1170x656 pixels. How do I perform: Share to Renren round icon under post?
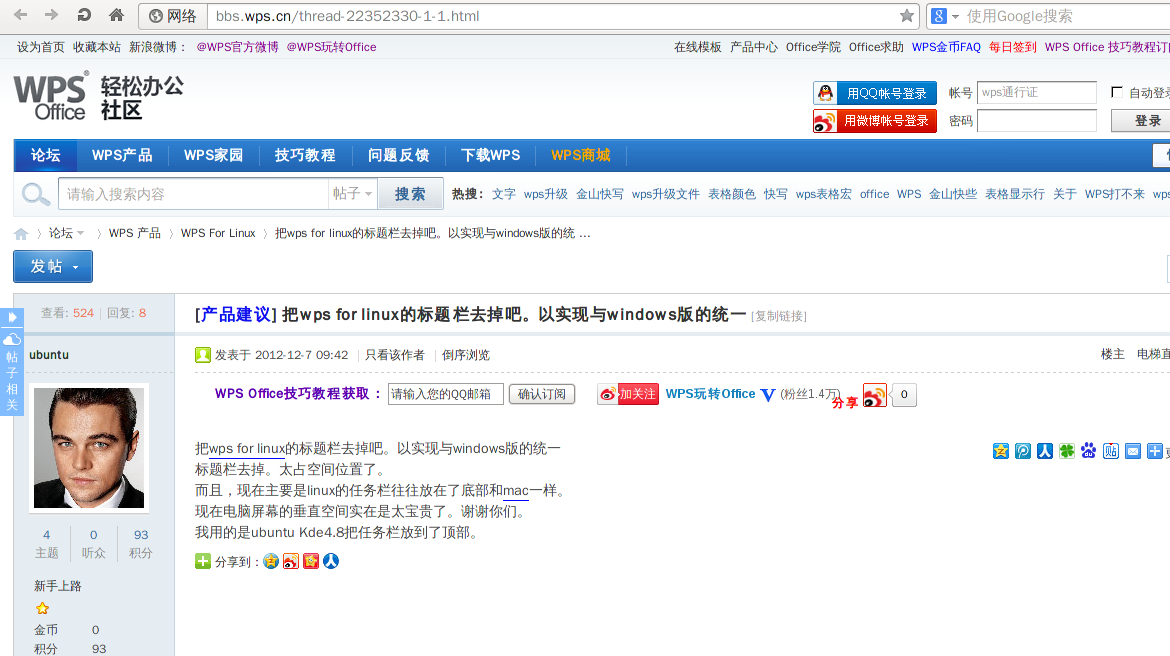tap(331, 561)
